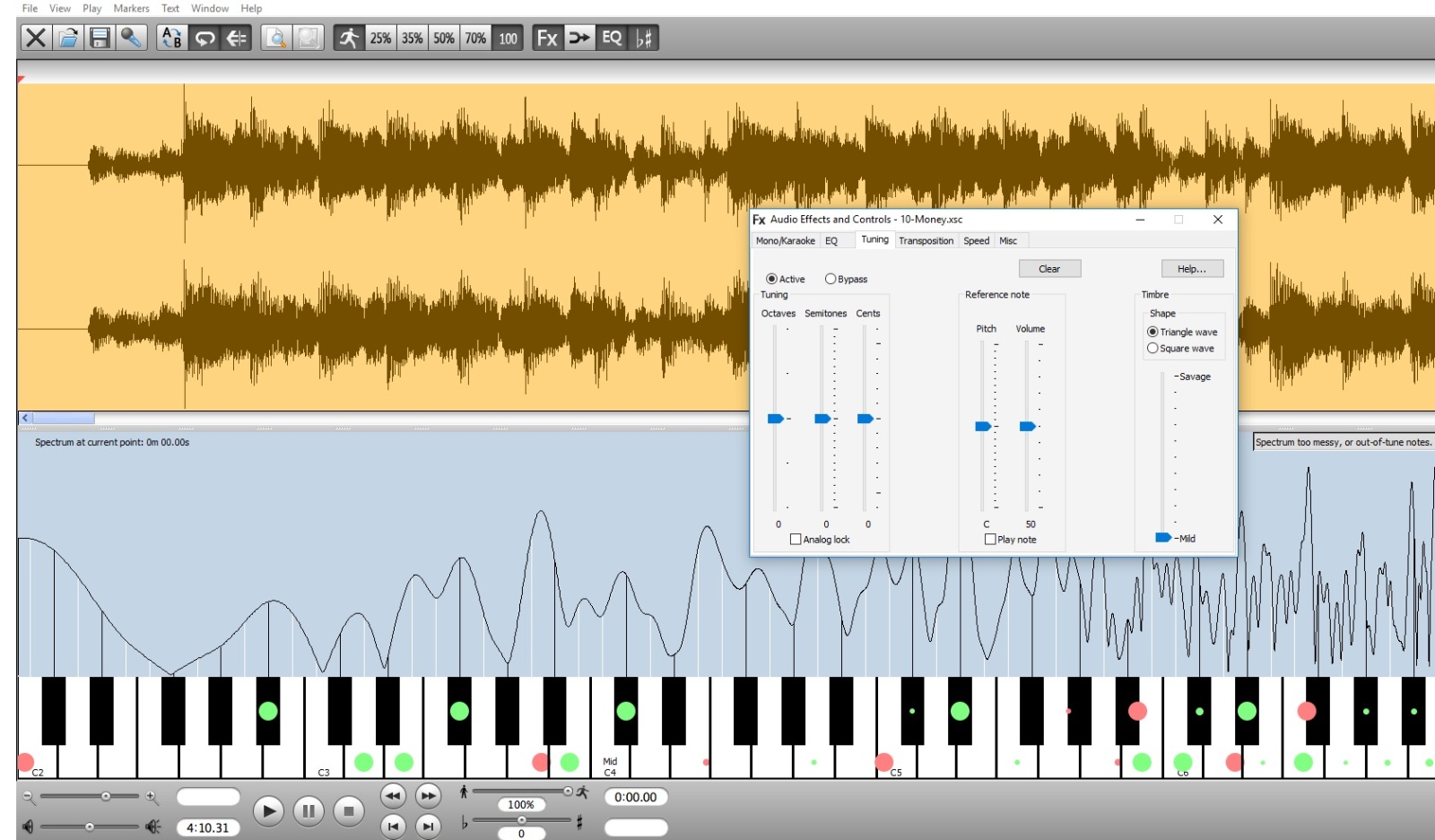1435x840 pixels.
Task: Click the Cents tuning slider handle
Action: point(865,419)
